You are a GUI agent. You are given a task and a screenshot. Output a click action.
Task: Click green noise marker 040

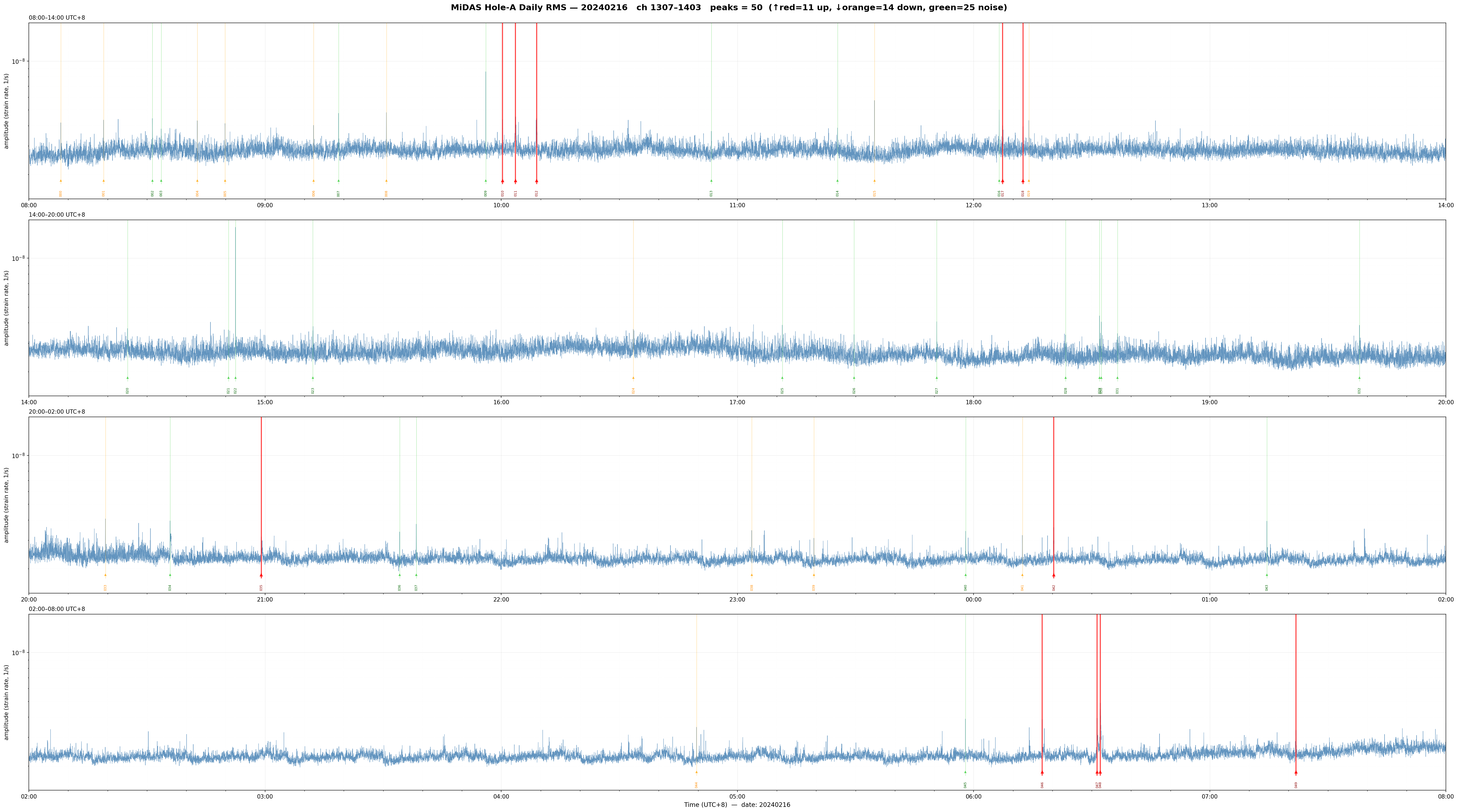pos(966,575)
